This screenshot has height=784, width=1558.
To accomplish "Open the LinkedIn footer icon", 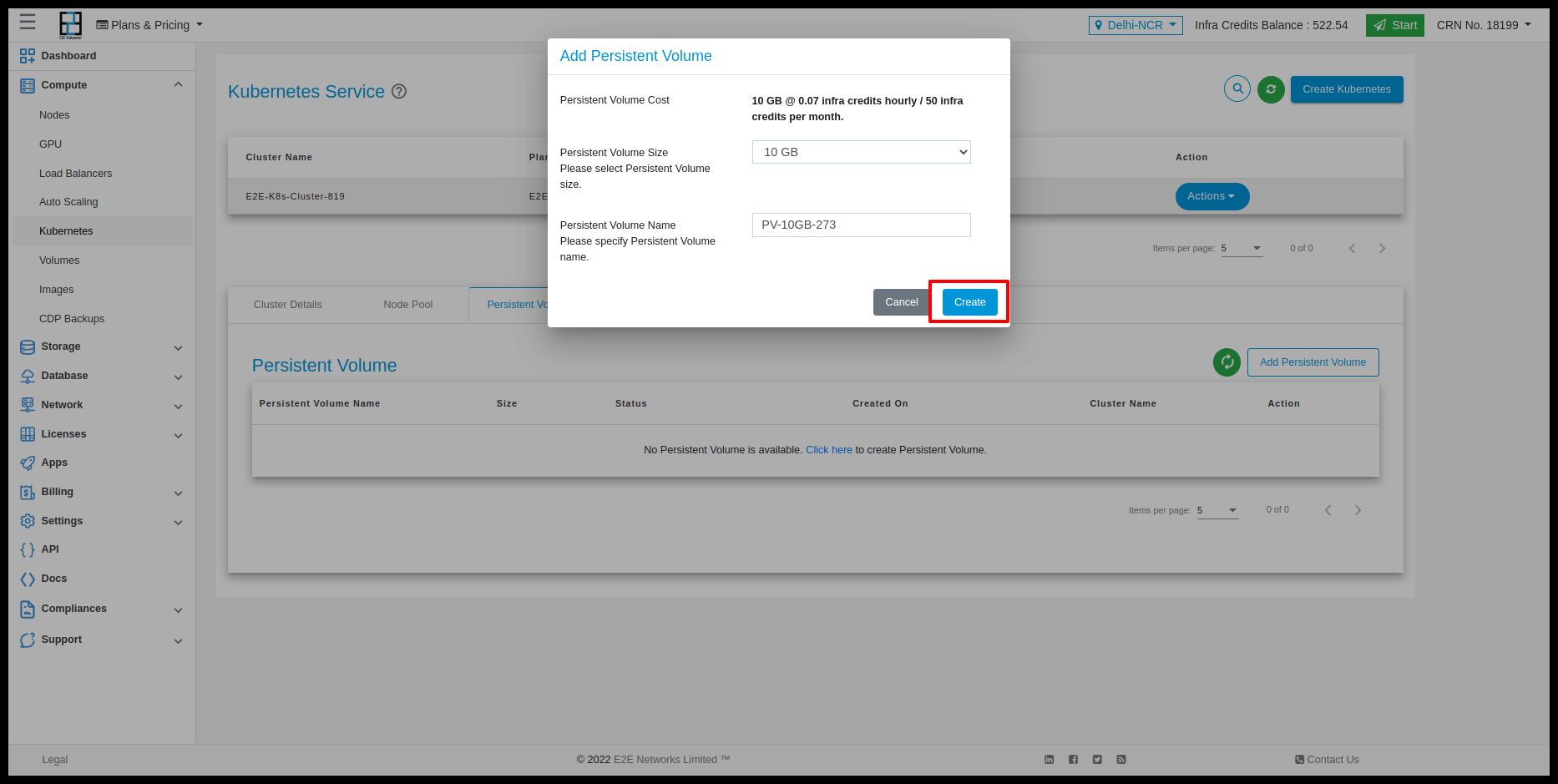I will pyautogui.click(x=1050, y=760).
